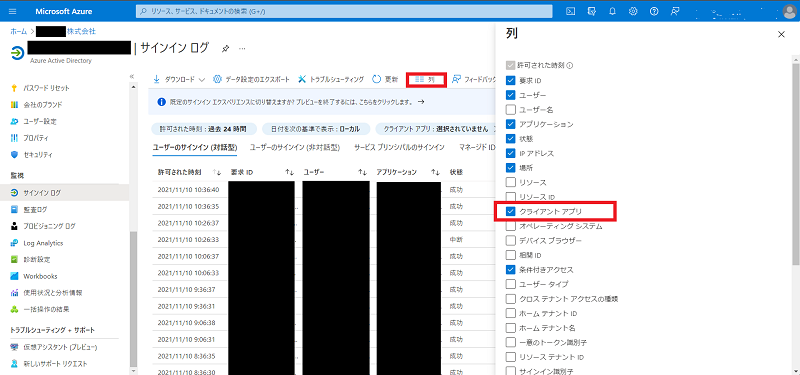The width and height of the screenshot is (800, 375).
Task: Check the ユーザー タイプ checkbox
Action: [511, 284]
